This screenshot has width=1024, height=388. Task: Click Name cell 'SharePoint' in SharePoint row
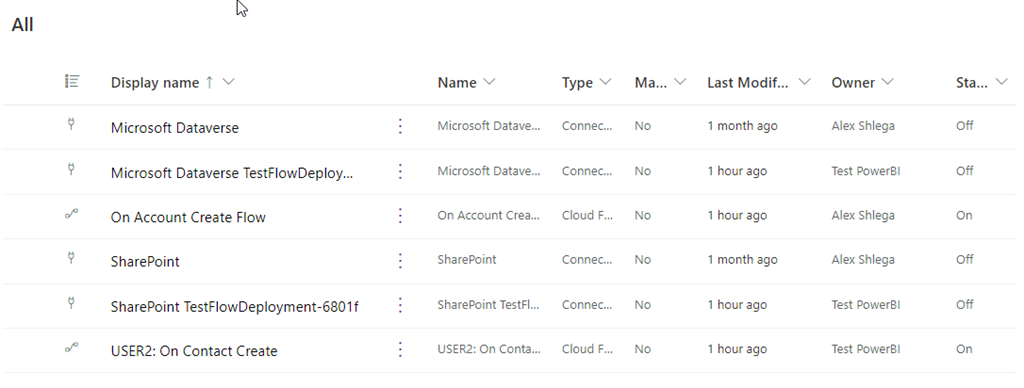(x=467, y=260)
